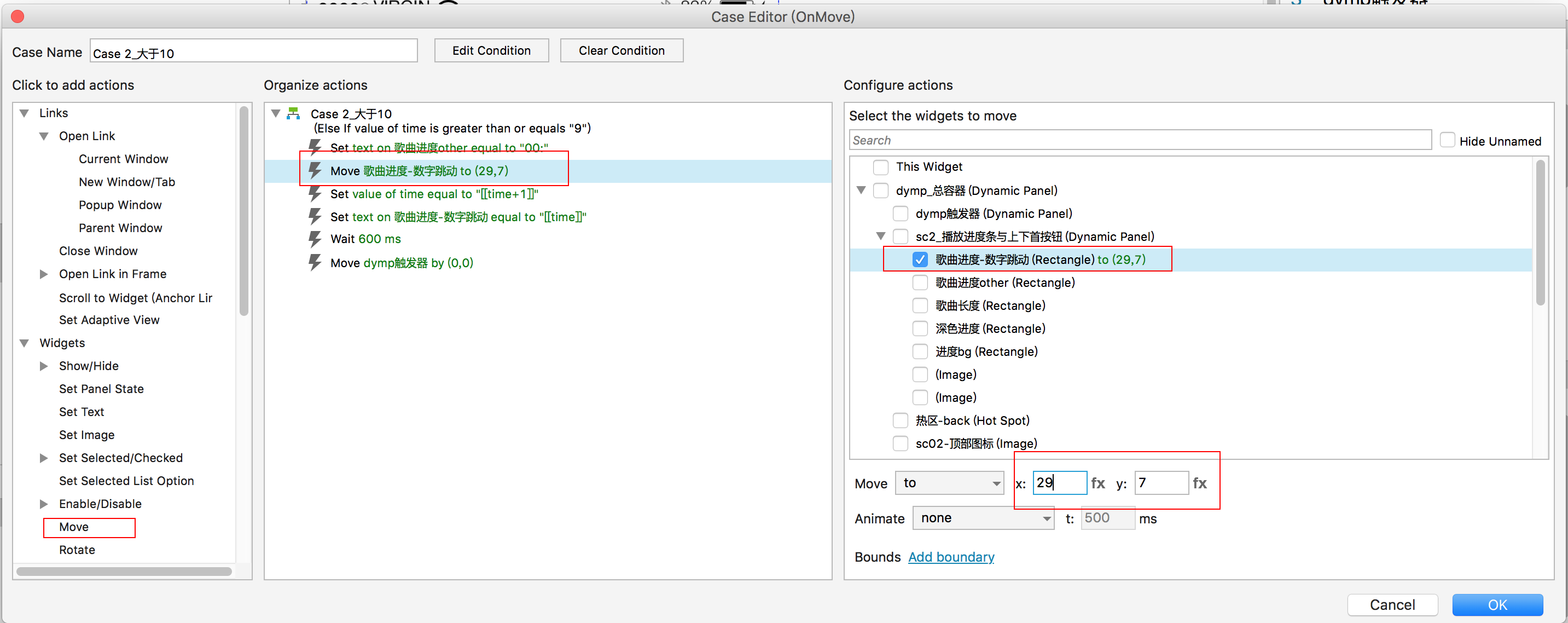Select the Rotate action
This screenshot has width=1568, height=623.
tap(77, 550)
